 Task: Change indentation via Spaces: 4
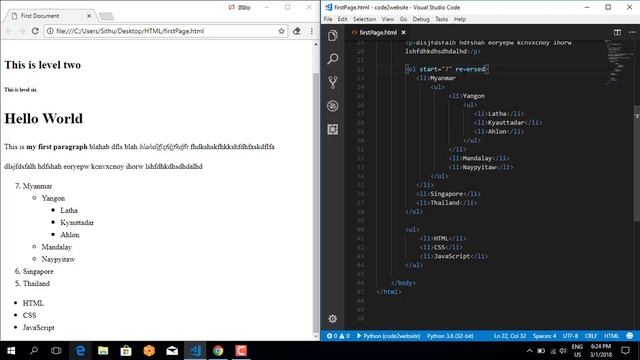pyautogui.click(x=544, y=336)
